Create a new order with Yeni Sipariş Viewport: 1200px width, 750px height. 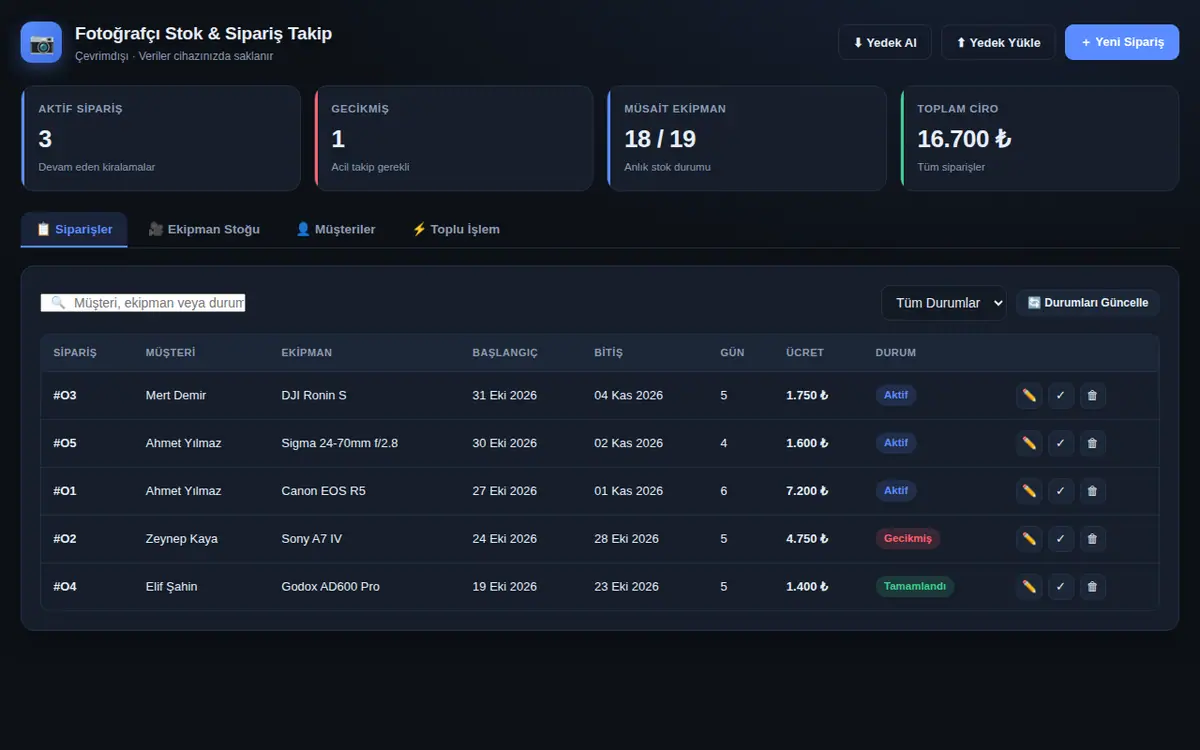pyautogui.click(x=1122, y=42)
